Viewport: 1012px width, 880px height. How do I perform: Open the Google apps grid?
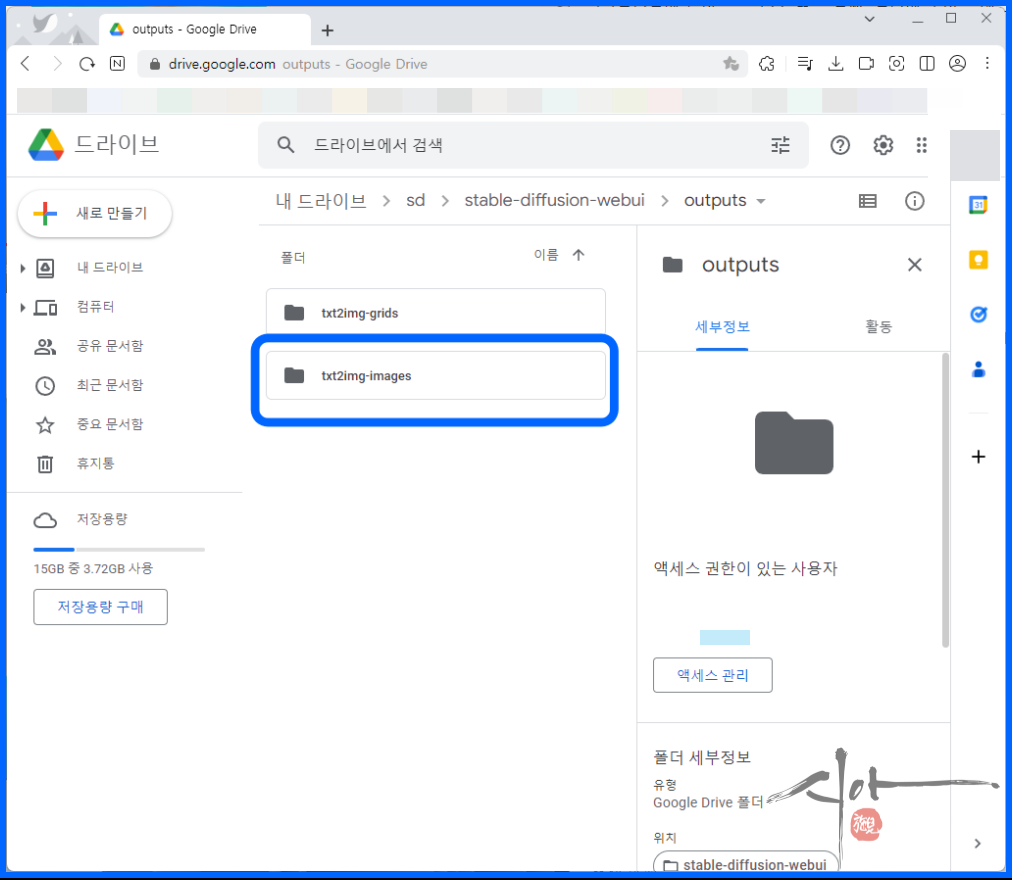point(922,145)
